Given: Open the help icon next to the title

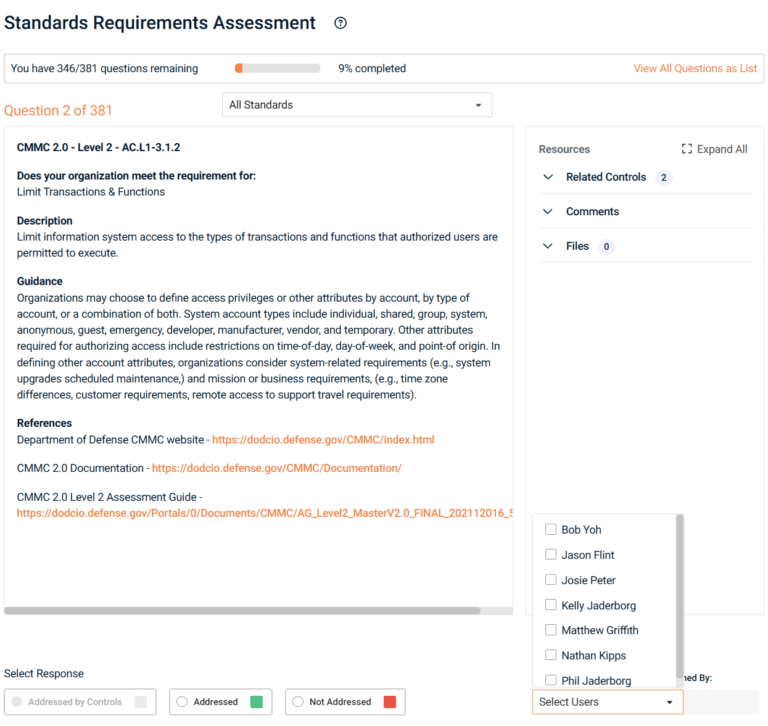Looking at the screenshot, I should (340, 23).
